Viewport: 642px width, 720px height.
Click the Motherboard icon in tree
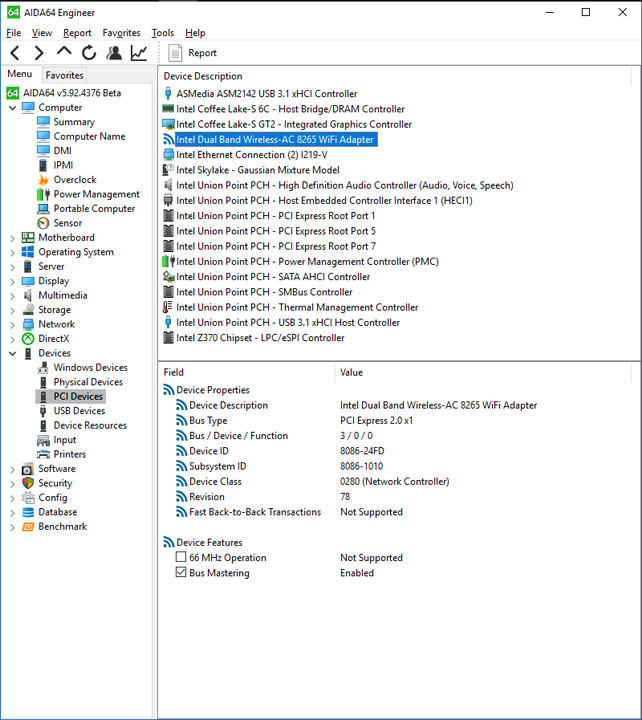click(28, 237)
